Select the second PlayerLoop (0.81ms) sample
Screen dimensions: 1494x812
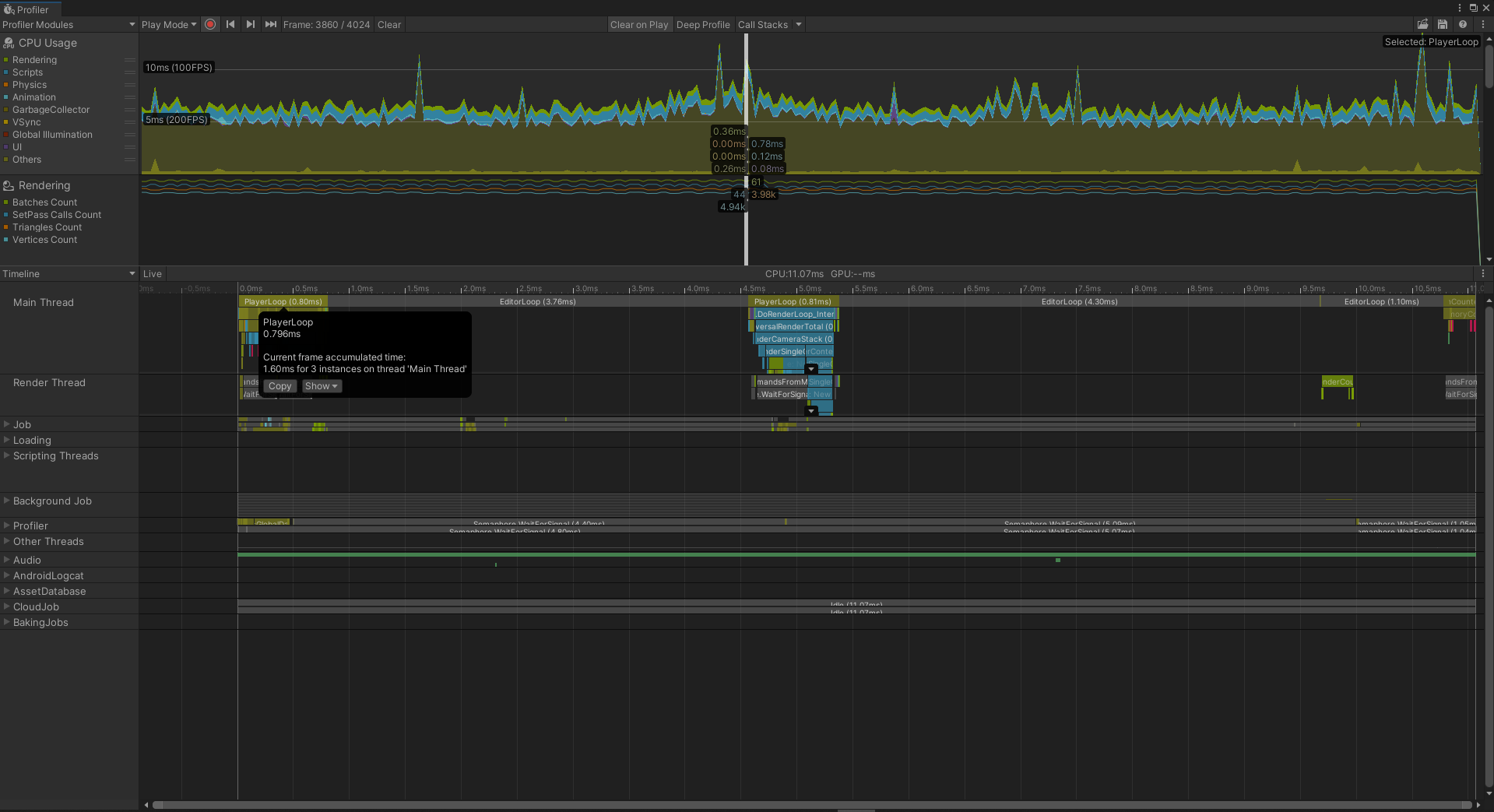pos(793,301)
